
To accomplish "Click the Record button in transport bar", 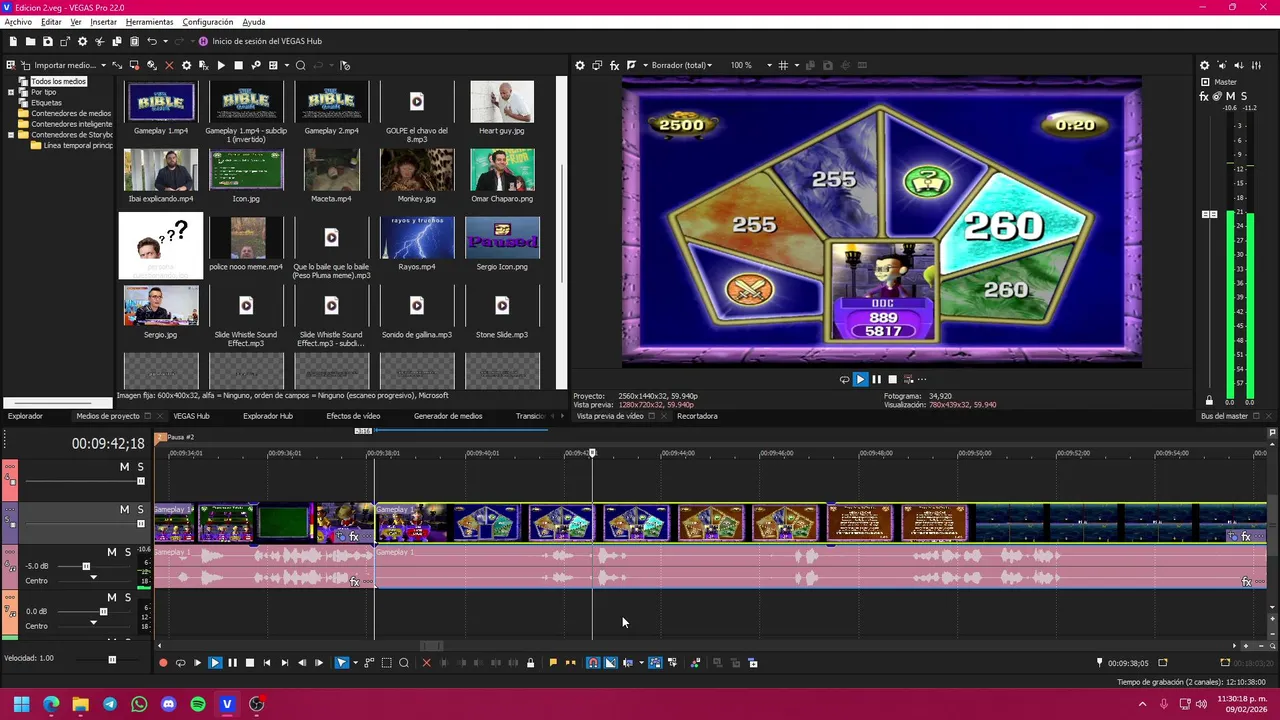I will [x=163, y=662].
